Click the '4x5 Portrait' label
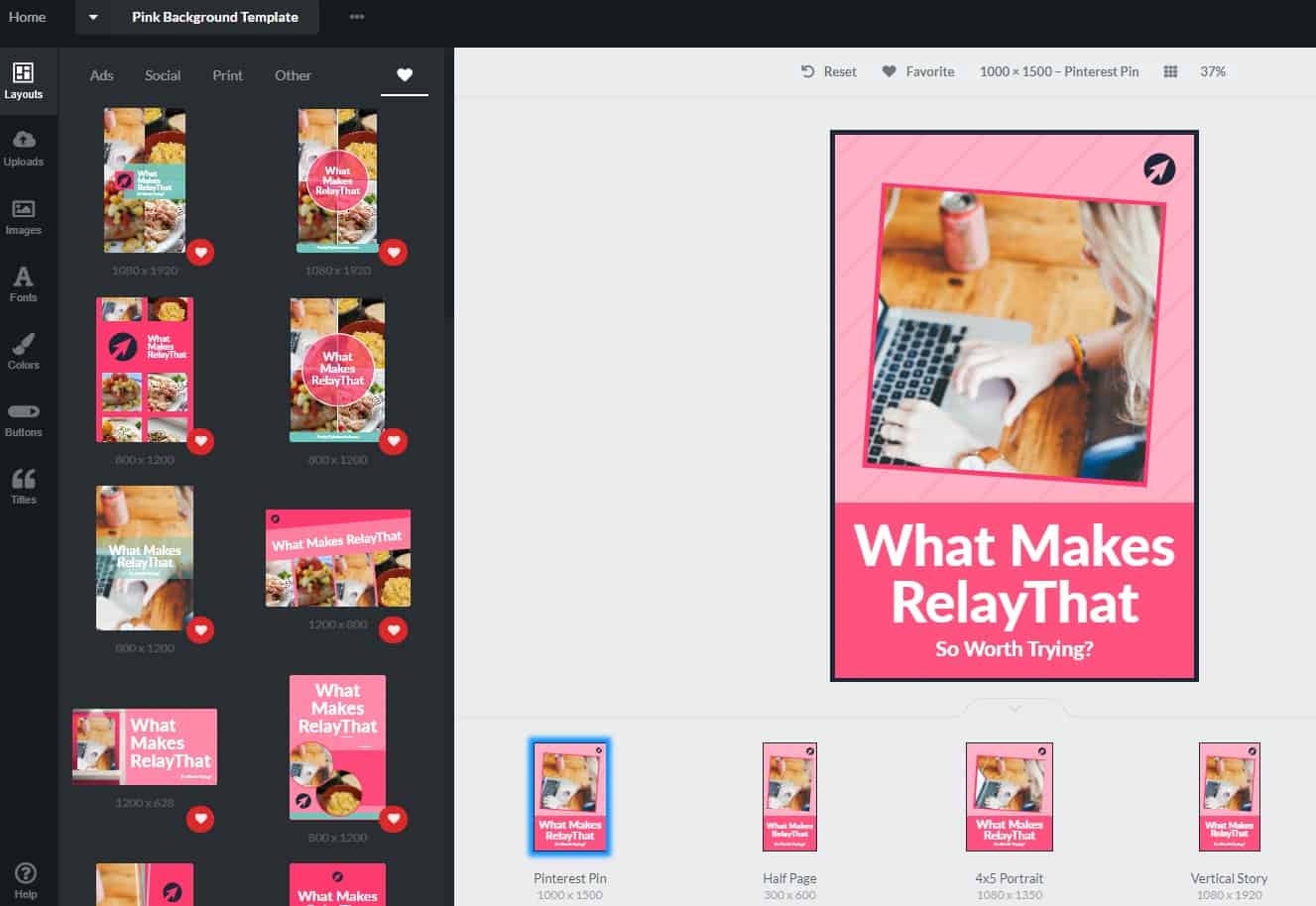1316x906 pixels. (1010, 878)
